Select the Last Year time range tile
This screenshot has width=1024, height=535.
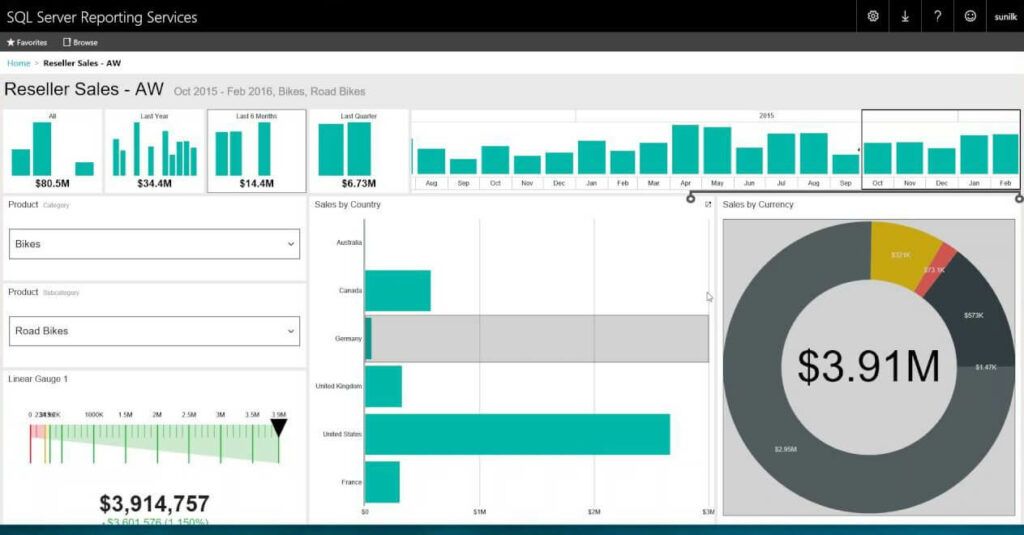tap(154, 151)
